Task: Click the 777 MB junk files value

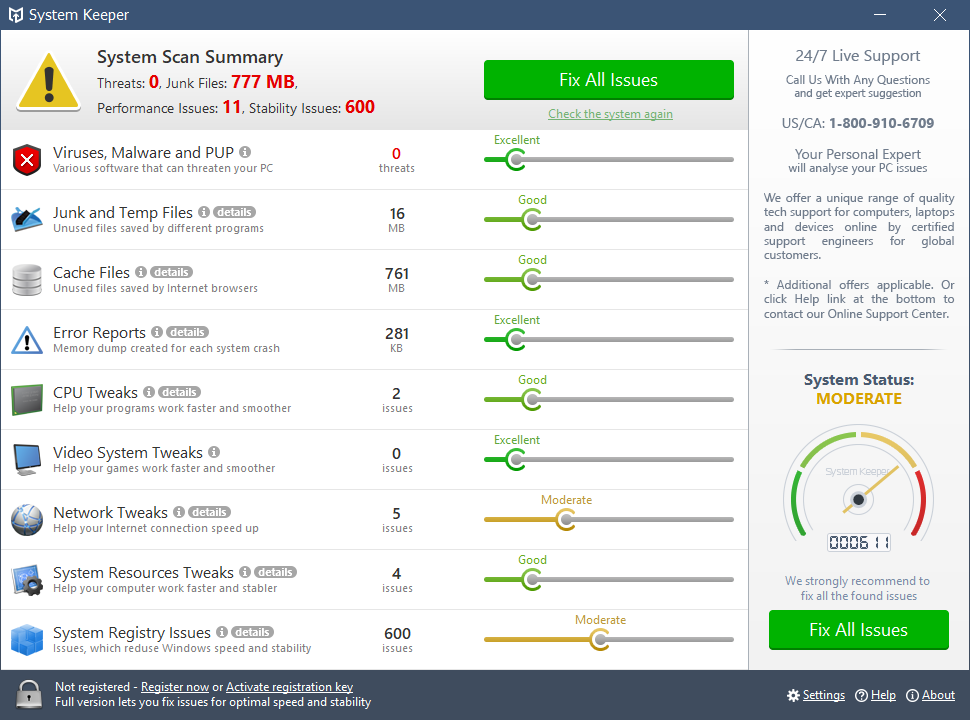Action: [x=263, y=82]
